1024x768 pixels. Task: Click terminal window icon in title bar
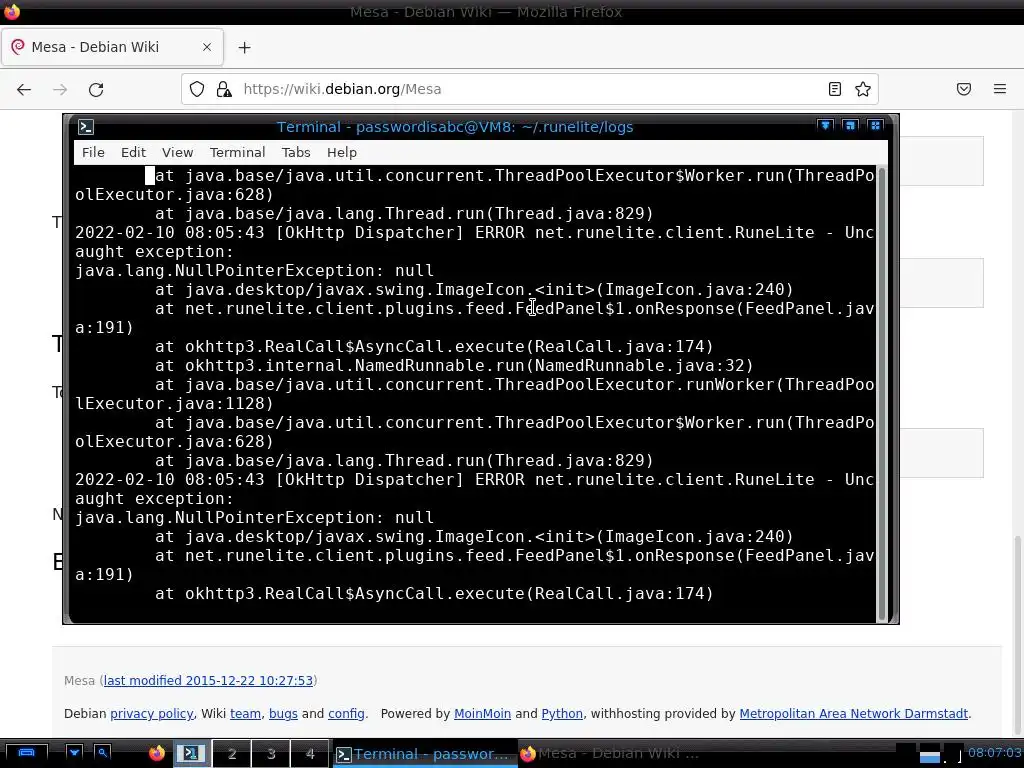coord(86,127)
